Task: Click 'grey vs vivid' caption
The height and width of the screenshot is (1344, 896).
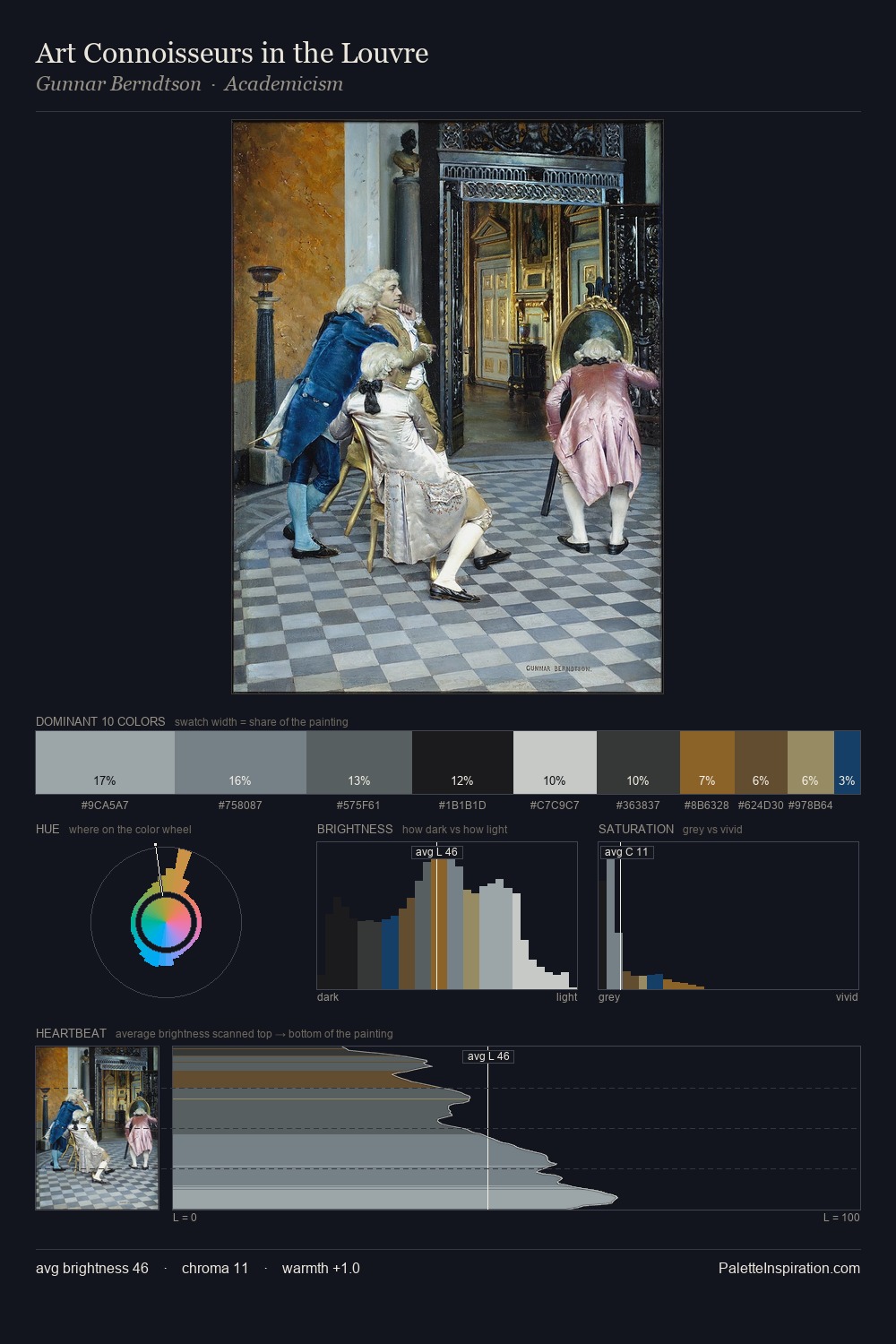Action: click(x=713, y=830)
